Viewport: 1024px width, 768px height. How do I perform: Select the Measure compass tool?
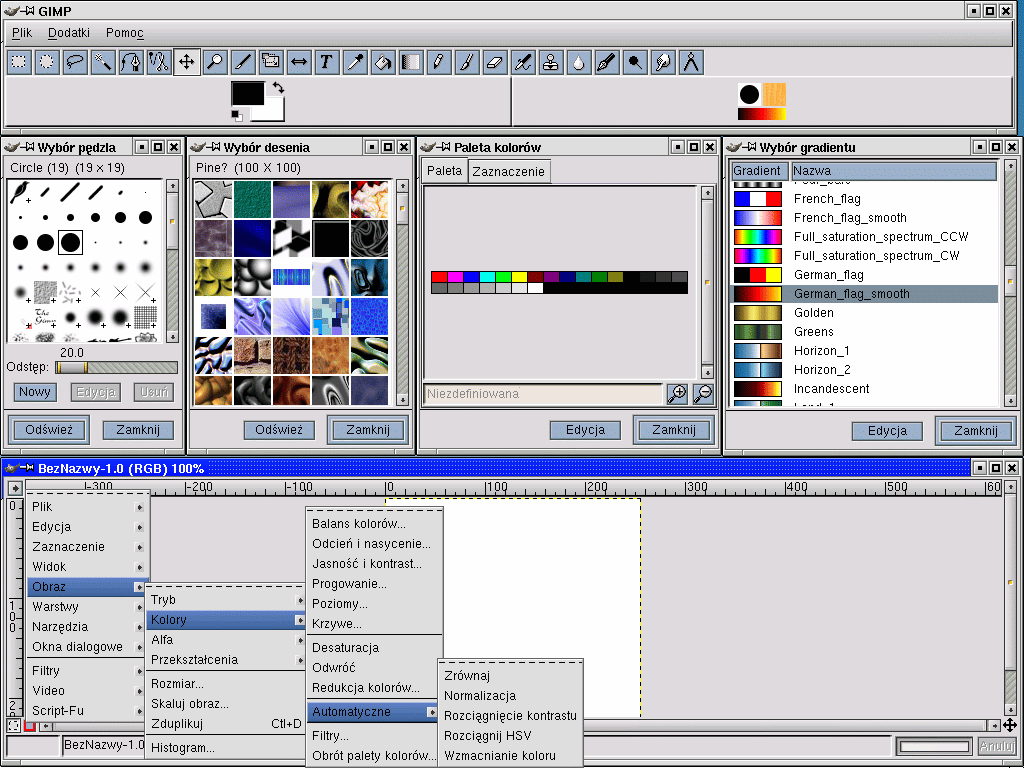point(690,63)
